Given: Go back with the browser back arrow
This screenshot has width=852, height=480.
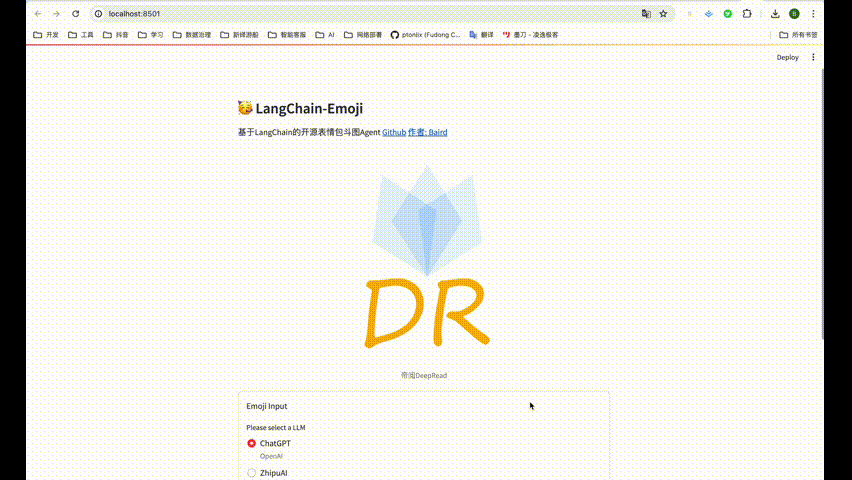Looking at the screenshot, I should (x=37, y=14).
